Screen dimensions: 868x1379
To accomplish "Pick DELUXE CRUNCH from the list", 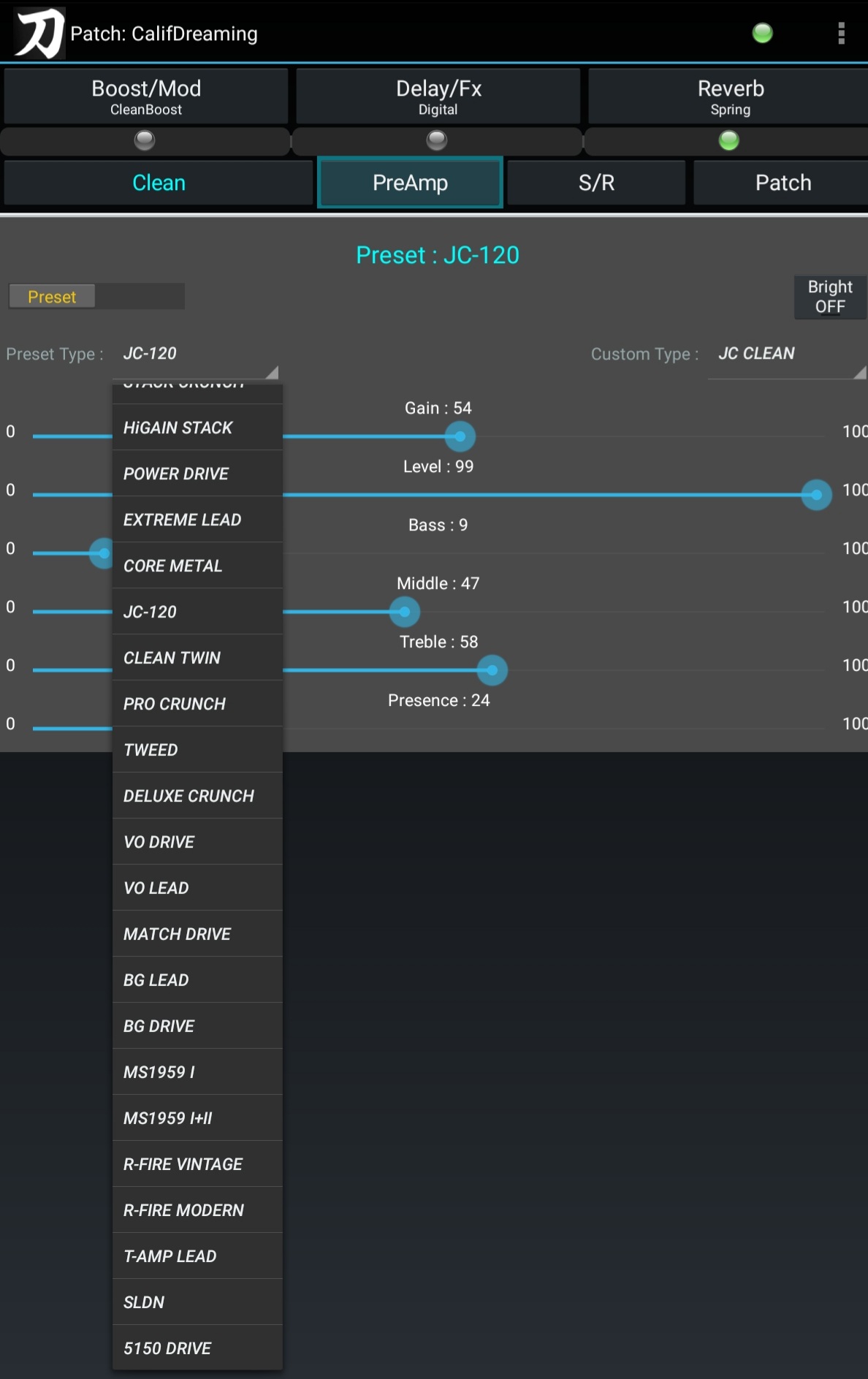I will (x=197, y=796).
